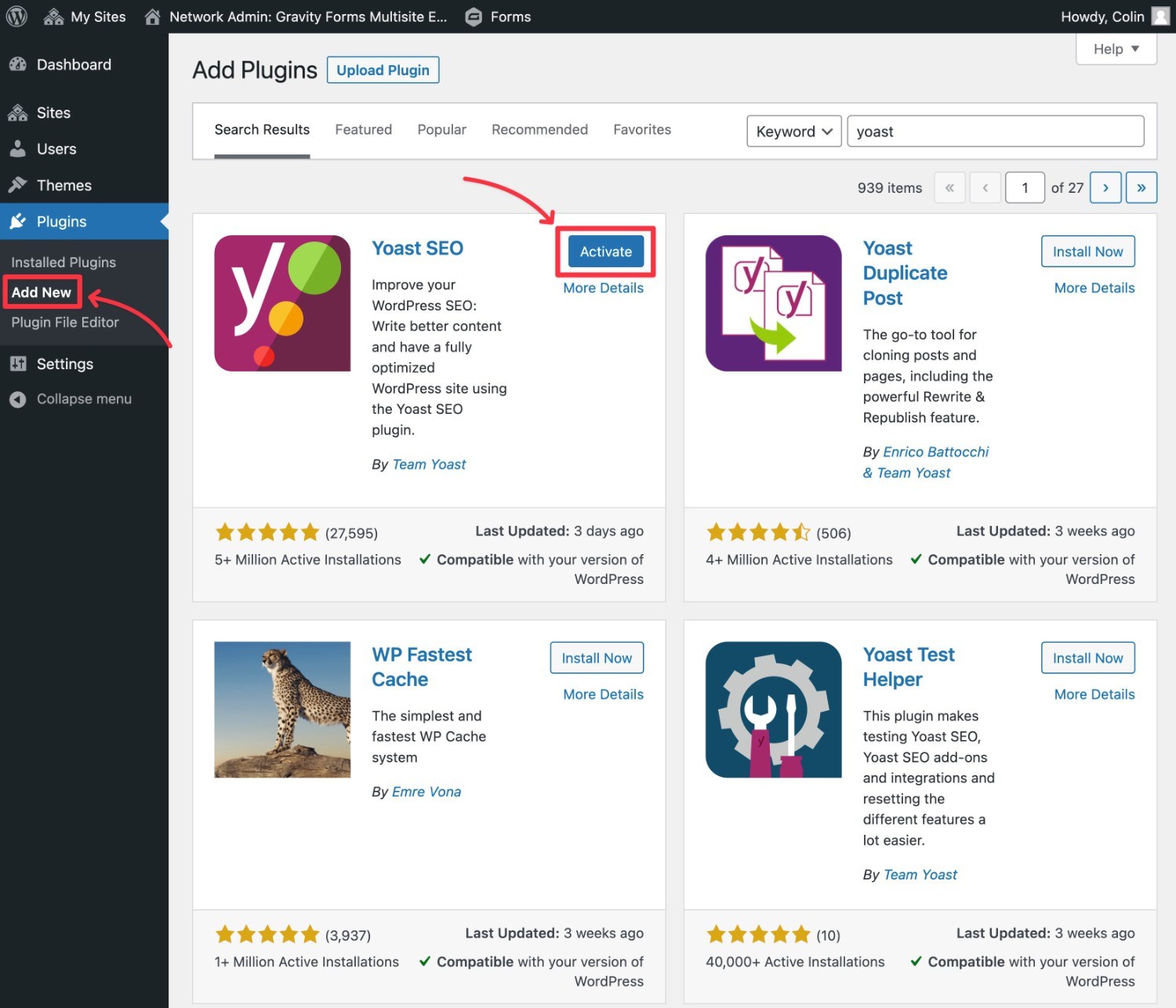Open Dashboard in the sidebar
This screenshot has width=1176, height=1008.
pyautogui.click(x=84, y=65)
